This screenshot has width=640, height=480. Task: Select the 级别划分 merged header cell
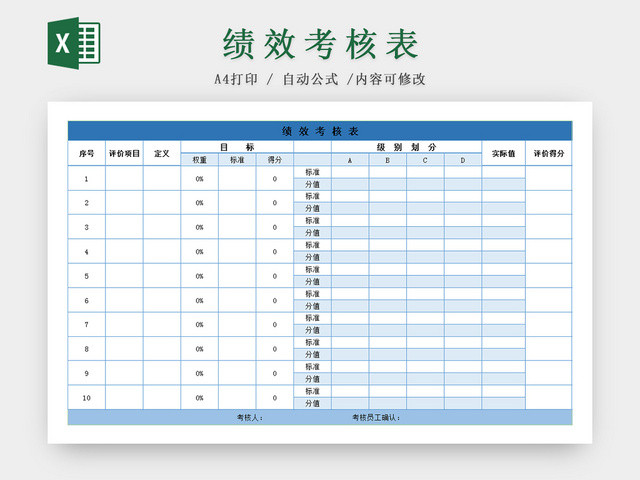(x=407, y=147)
